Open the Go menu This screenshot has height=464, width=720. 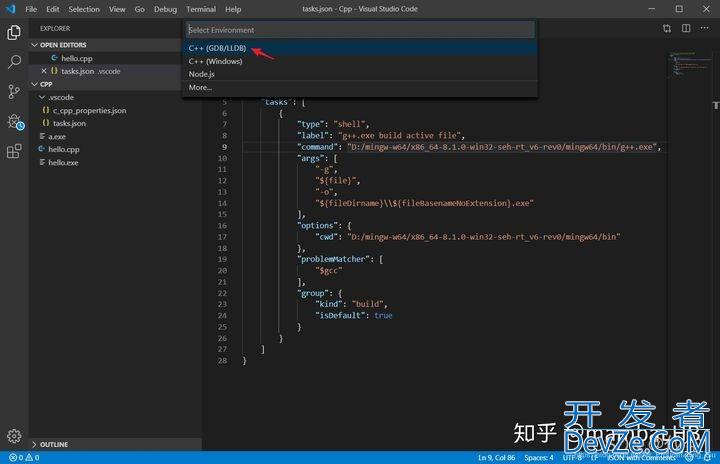(x=140, y=9)
